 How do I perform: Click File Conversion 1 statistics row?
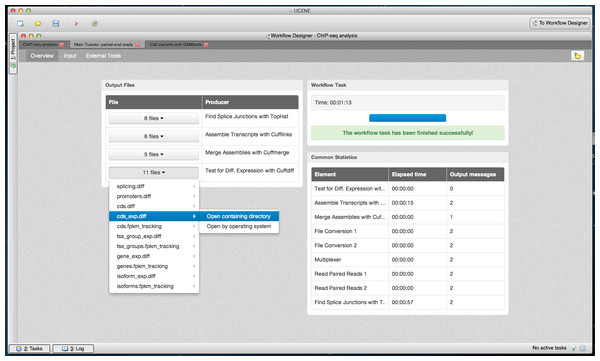click(408, 231)
